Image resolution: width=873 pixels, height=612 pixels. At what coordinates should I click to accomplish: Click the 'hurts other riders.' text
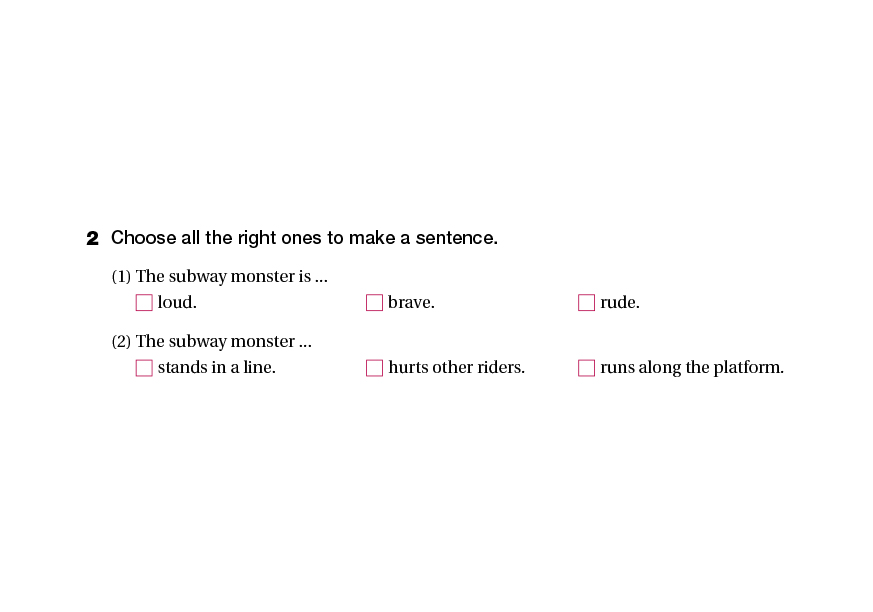pos(456,368)
